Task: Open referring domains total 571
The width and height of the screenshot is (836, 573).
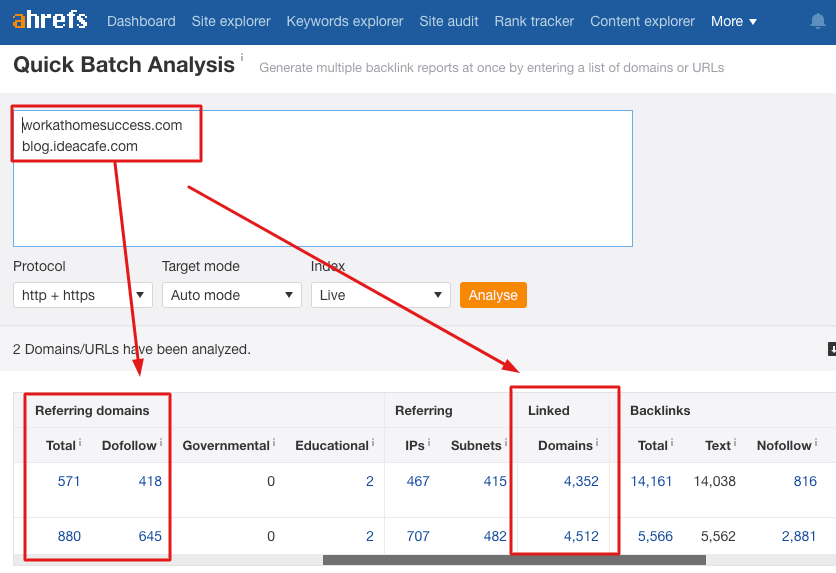Action: [69, 481]
